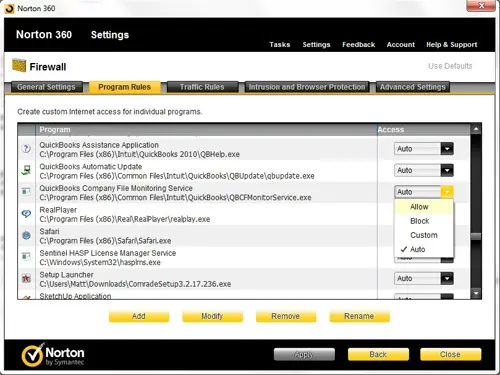
Task: Click the program list scrollbar thumb
Action: [x=476, y=236]
